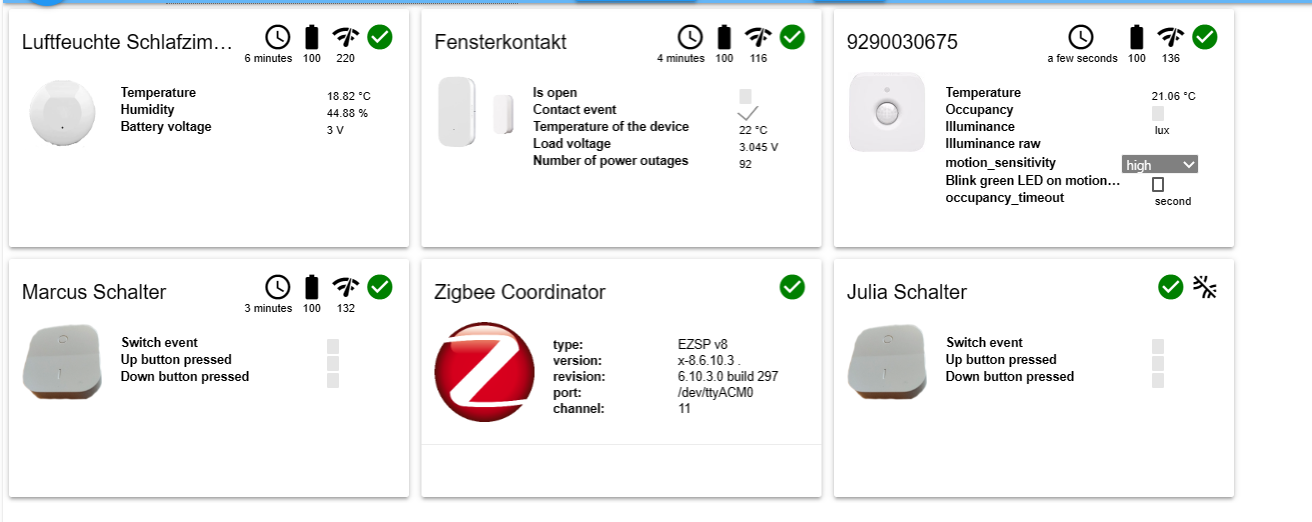The height and width of the screenshot is (522, 1312).
Task: Click green checkmark on Zigbee Coordinator card
Action: coord(792,287)
